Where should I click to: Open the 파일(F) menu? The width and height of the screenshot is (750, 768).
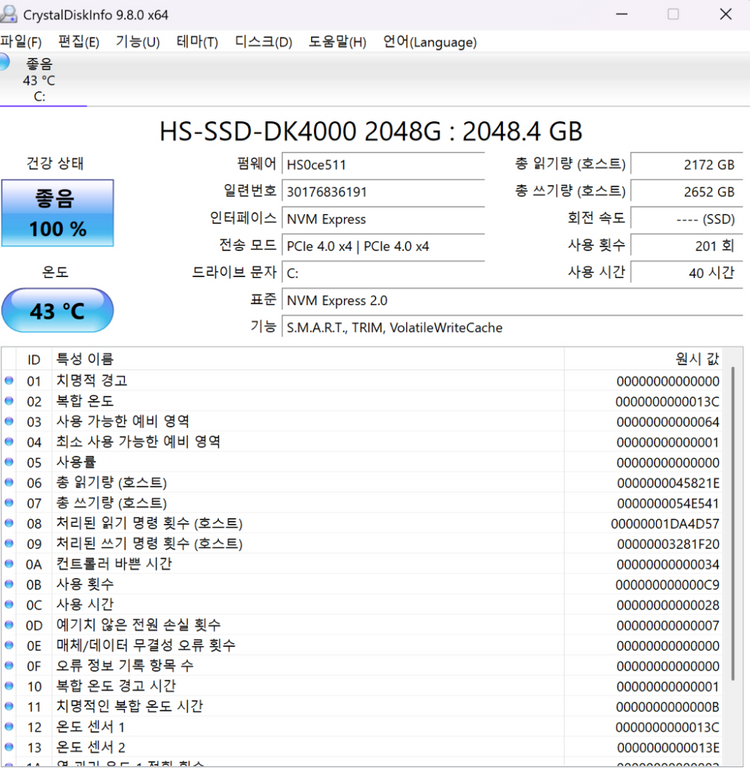21,42
